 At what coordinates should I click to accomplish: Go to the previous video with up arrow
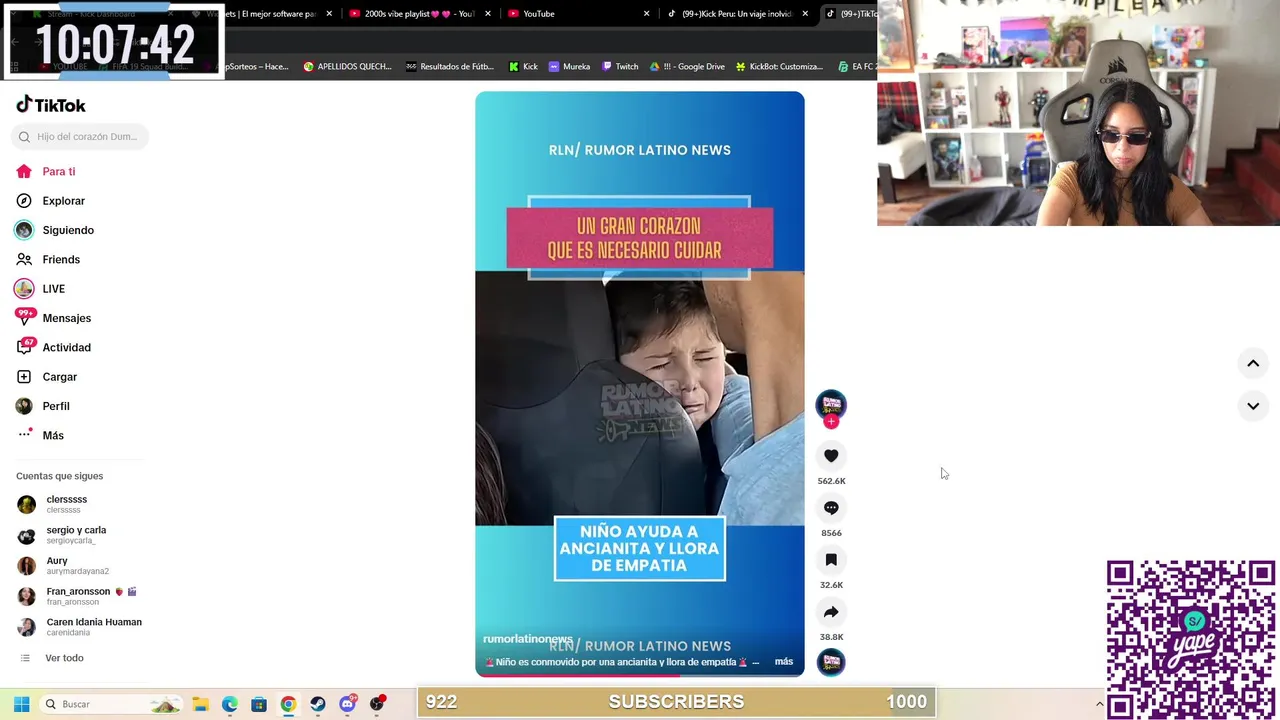click(x=1253, y=363)
